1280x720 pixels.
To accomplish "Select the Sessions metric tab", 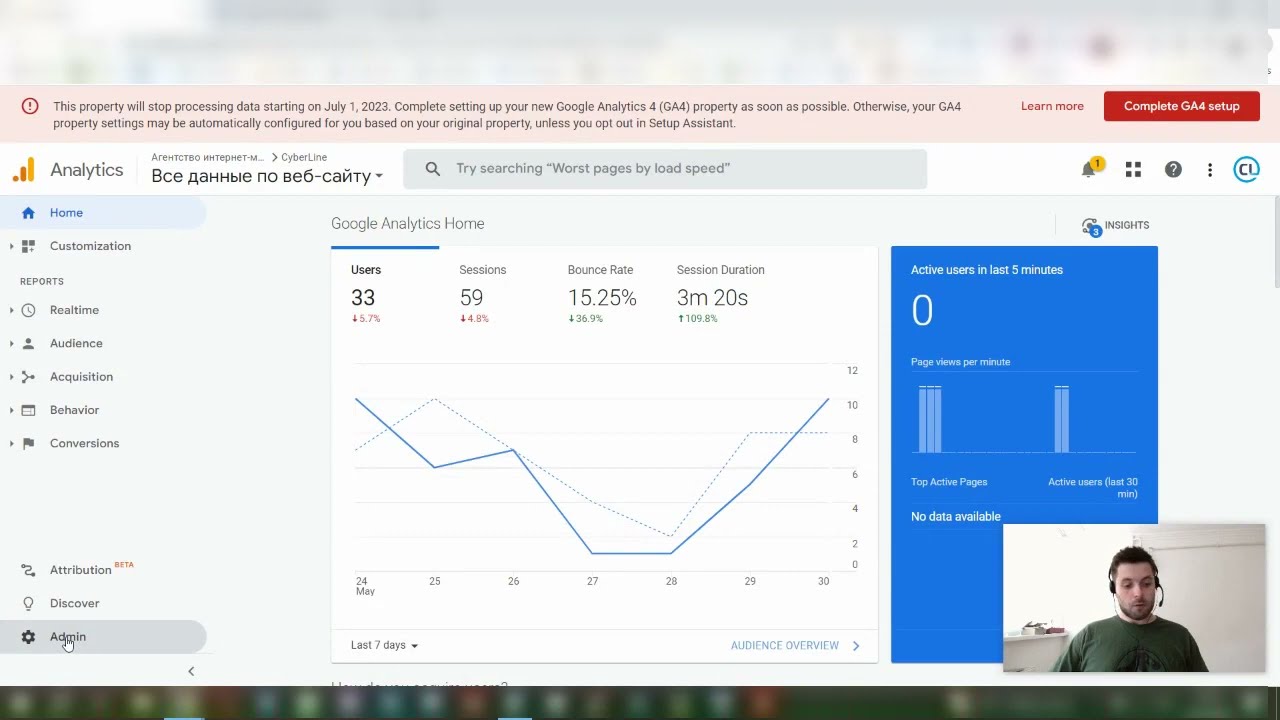I will coord(493,292).
